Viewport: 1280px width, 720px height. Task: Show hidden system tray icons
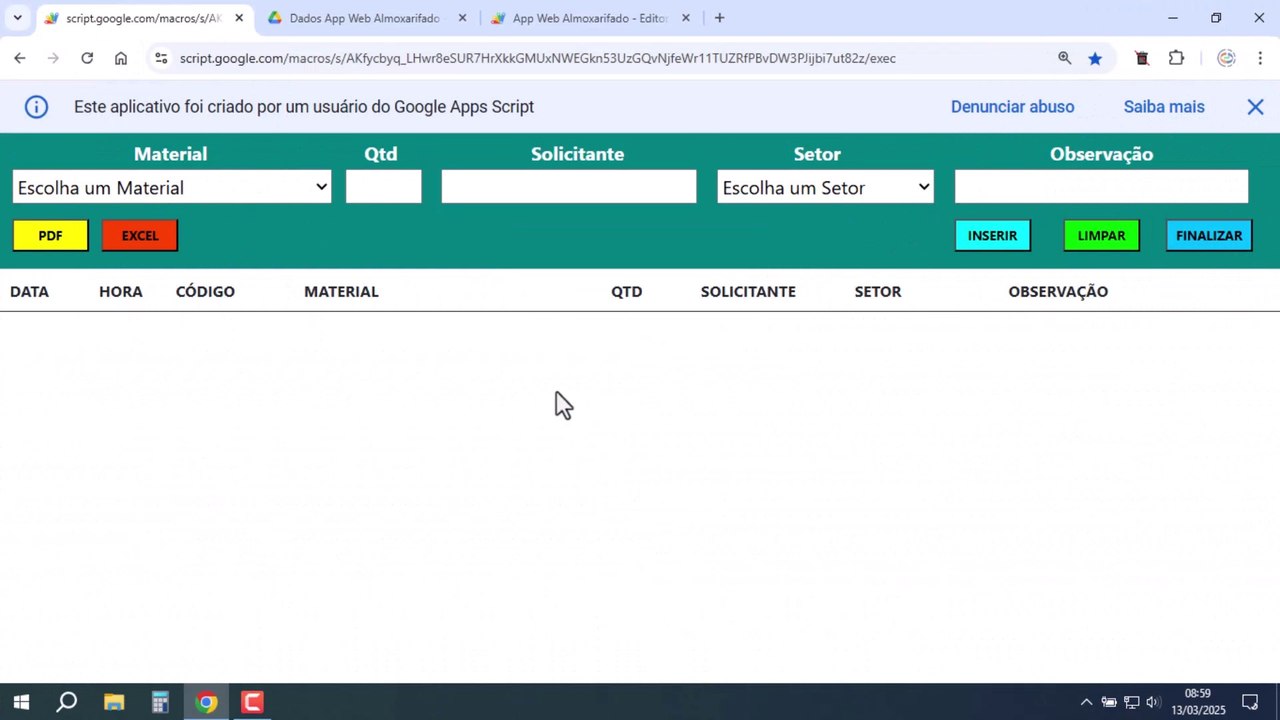point(1086,702)
